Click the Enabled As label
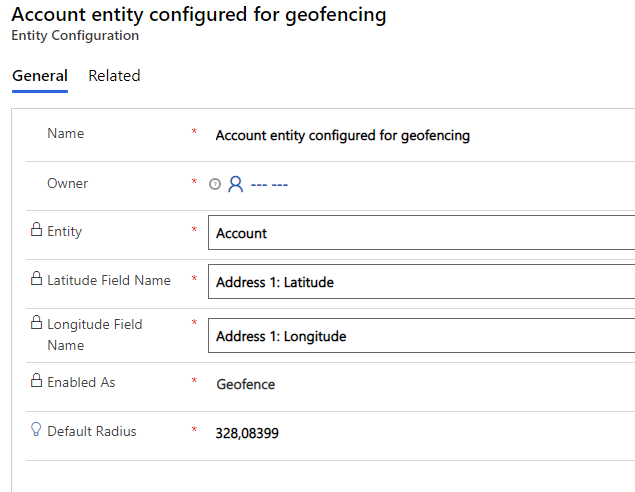The image size is (635, 492). point(81,382)
